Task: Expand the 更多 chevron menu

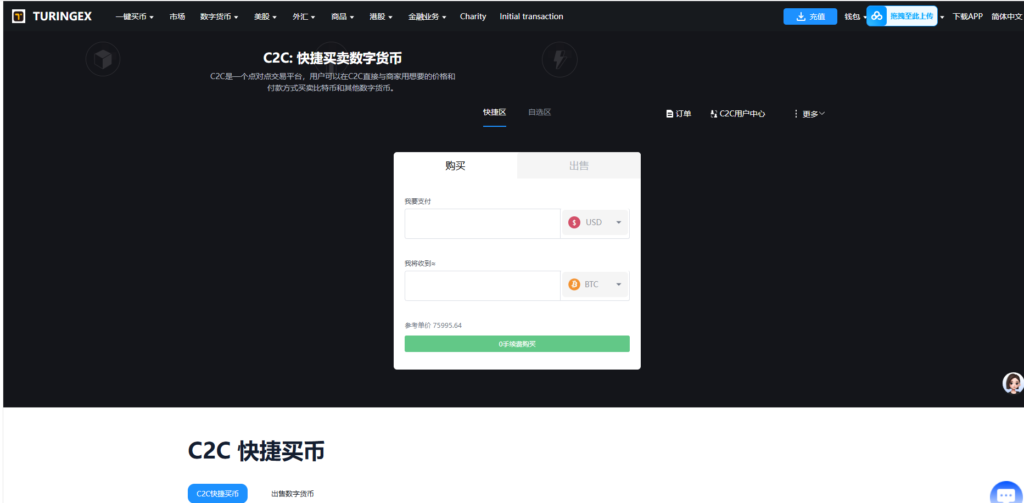Action: point(822,114)
